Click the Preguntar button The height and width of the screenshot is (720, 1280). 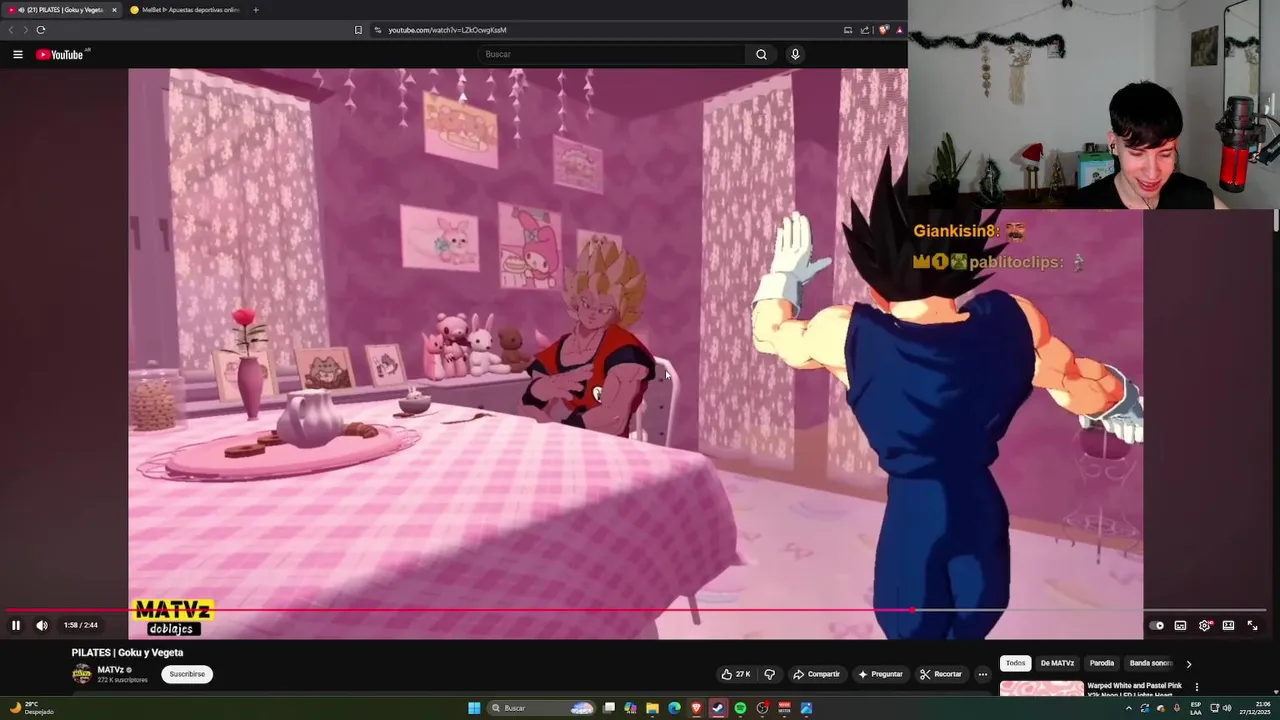coord(880,674)
